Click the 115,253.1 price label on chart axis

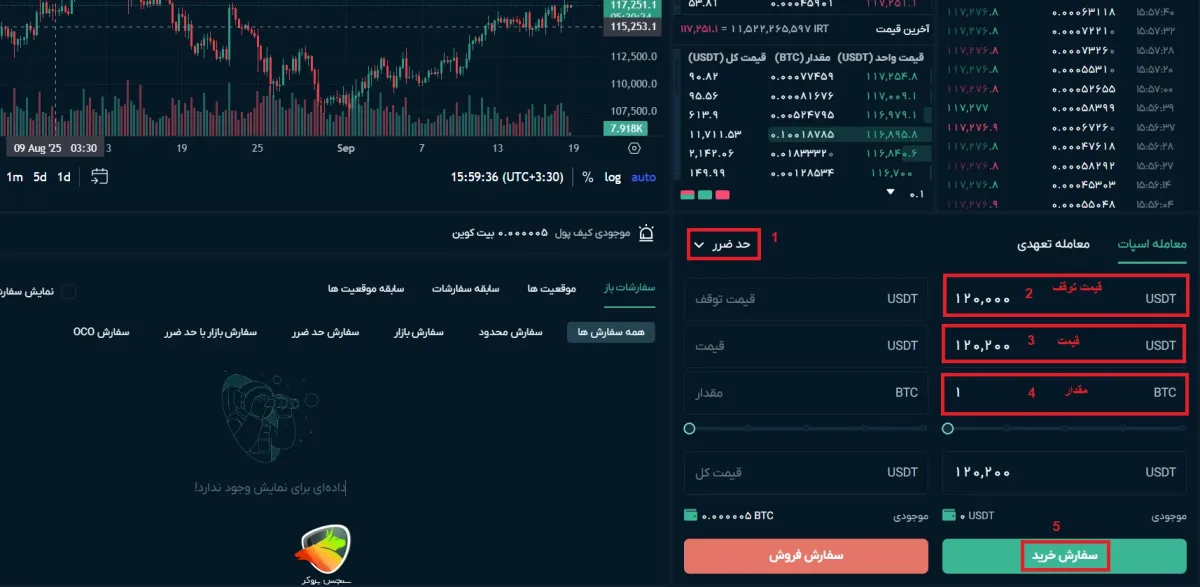pyautogui.click(x=632, y=27)
